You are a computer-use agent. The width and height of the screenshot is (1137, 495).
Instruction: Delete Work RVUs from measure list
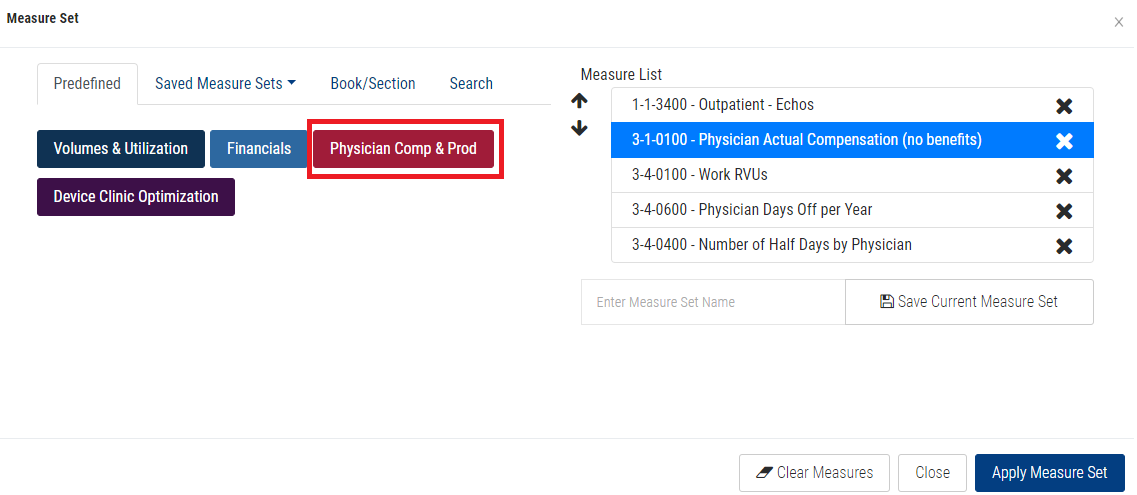[1064, 176]
